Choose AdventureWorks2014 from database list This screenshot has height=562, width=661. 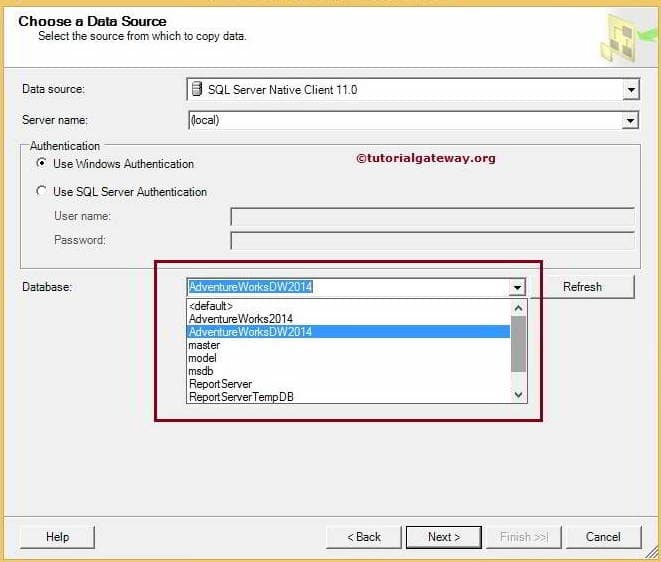348,319
